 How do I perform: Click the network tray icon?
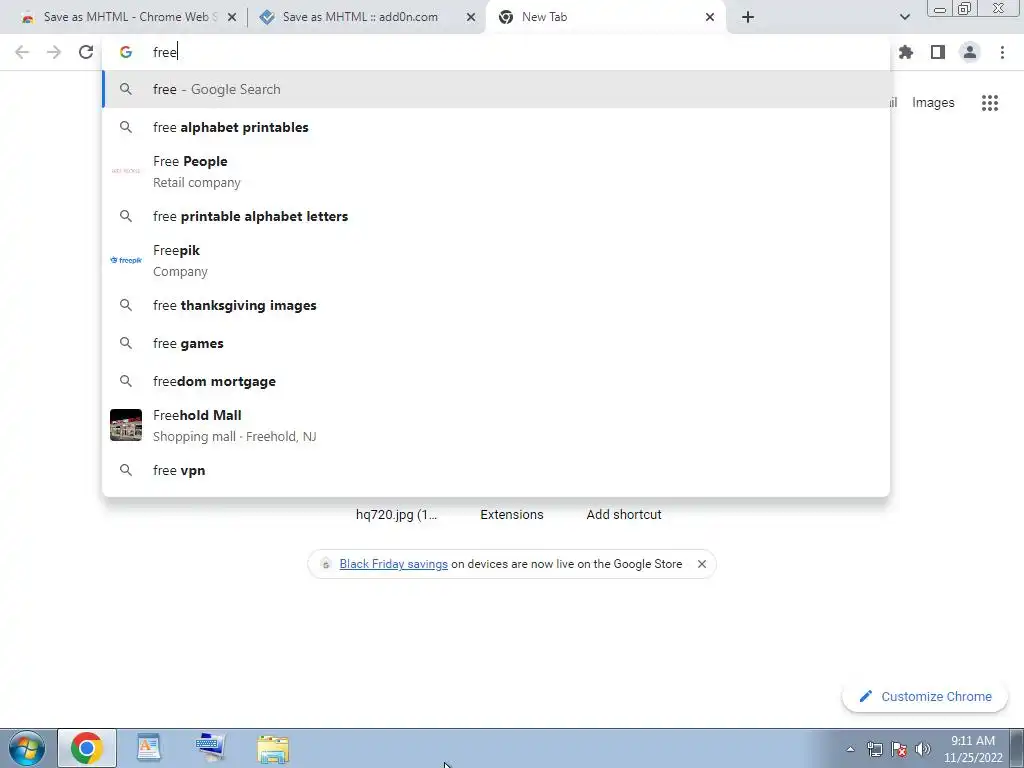[x=874, y=749]
